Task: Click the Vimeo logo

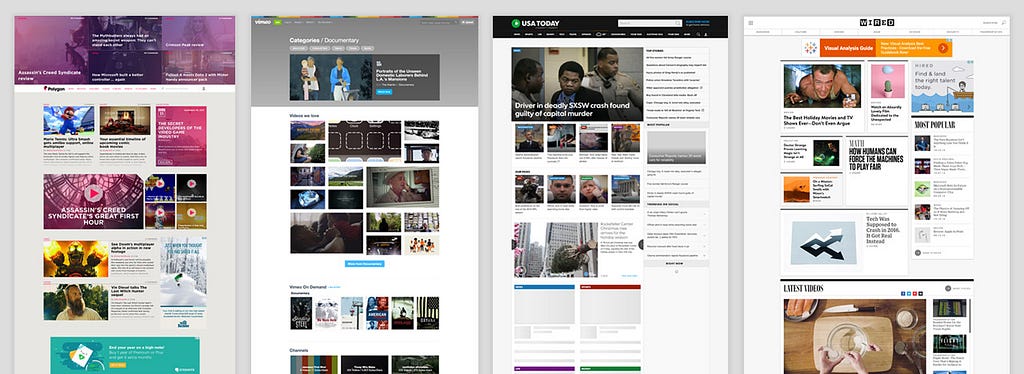Action: click(262, 22)
